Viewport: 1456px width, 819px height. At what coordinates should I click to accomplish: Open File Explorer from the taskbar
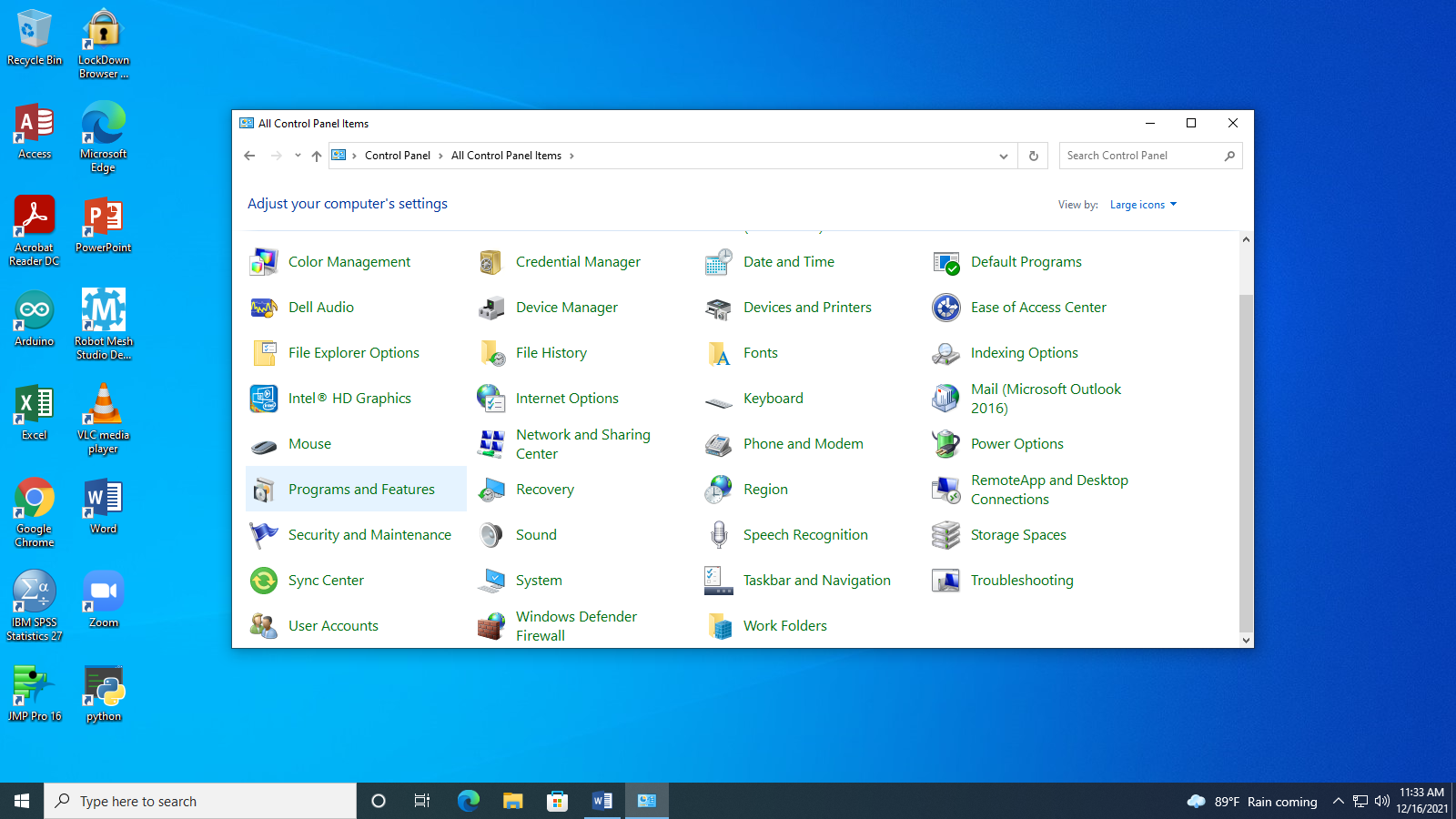click(x=513, y=801)
